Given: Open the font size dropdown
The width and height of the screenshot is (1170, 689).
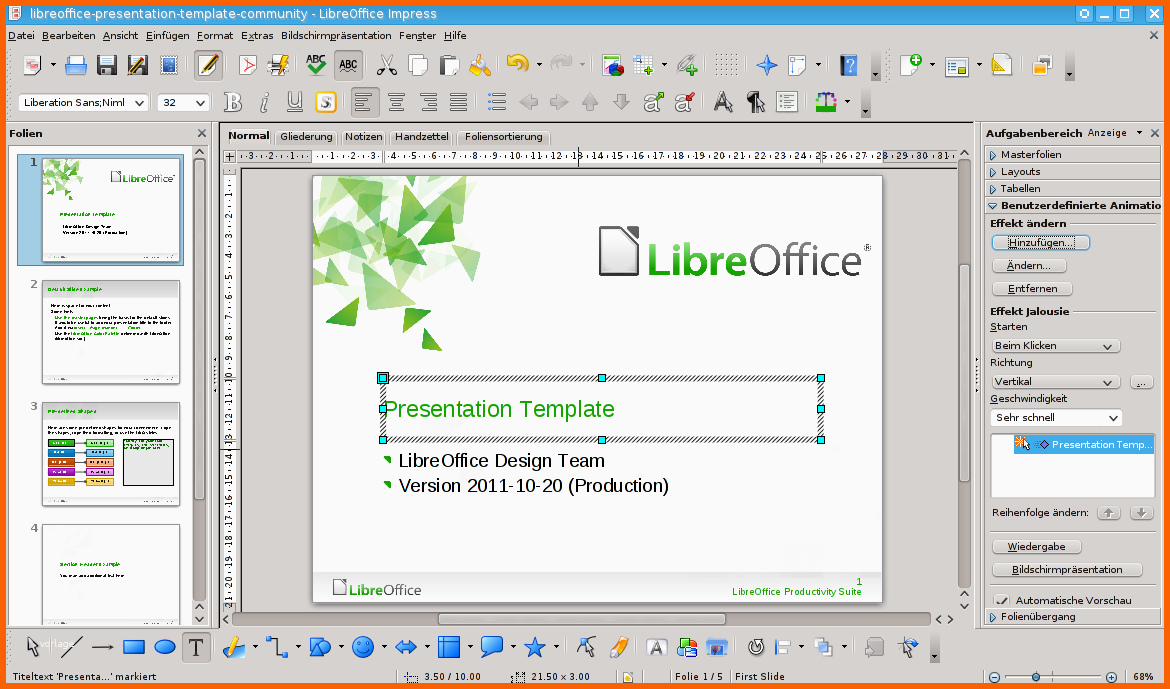Looking at the screenshot, I should (x=201, y=102).
